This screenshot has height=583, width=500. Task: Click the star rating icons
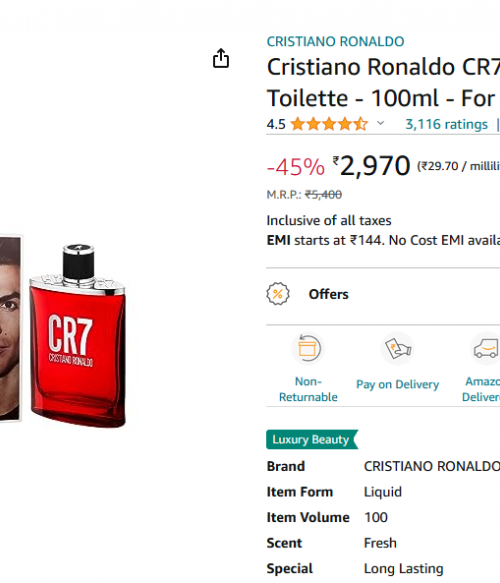(x=329, y=124)
